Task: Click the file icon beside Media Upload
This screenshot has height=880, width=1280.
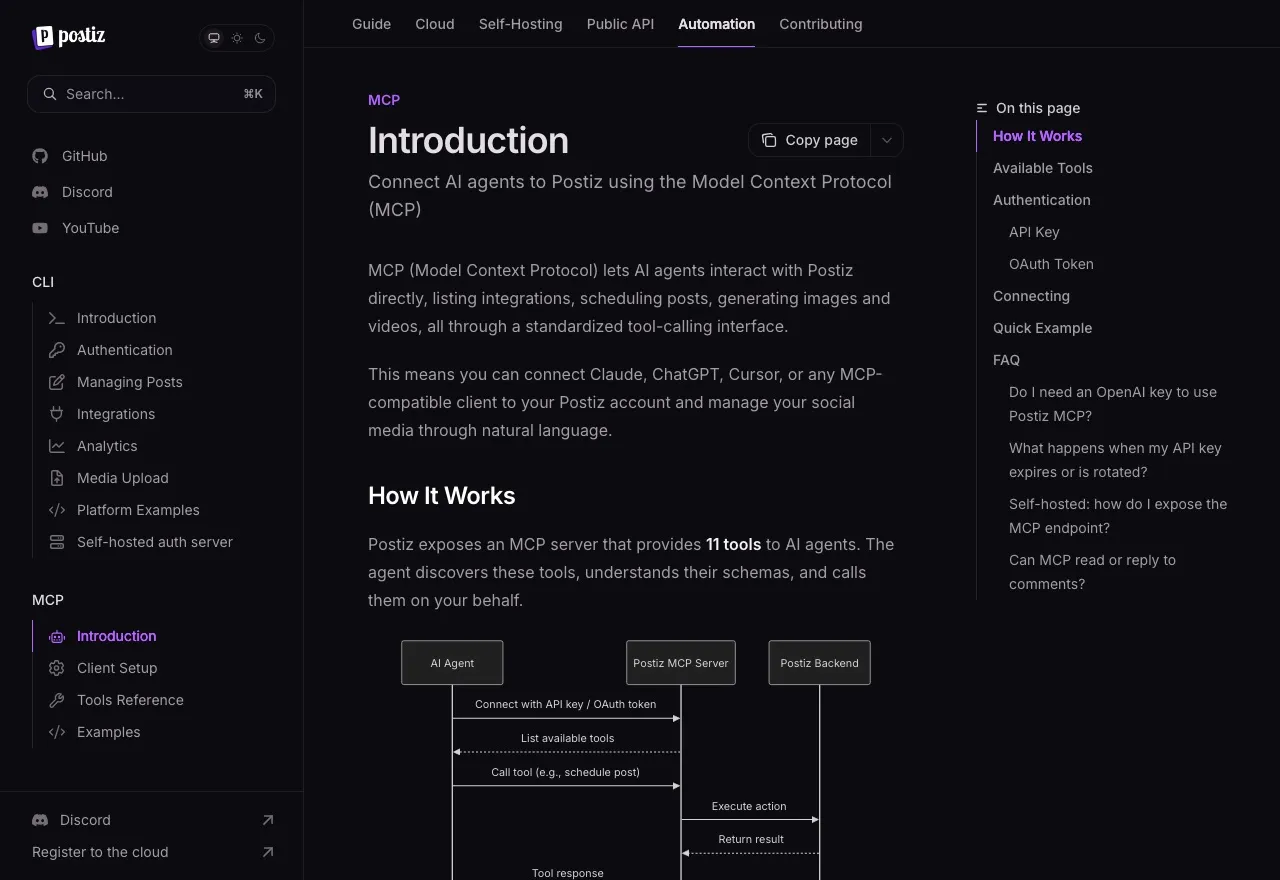Action: (57, 478)
